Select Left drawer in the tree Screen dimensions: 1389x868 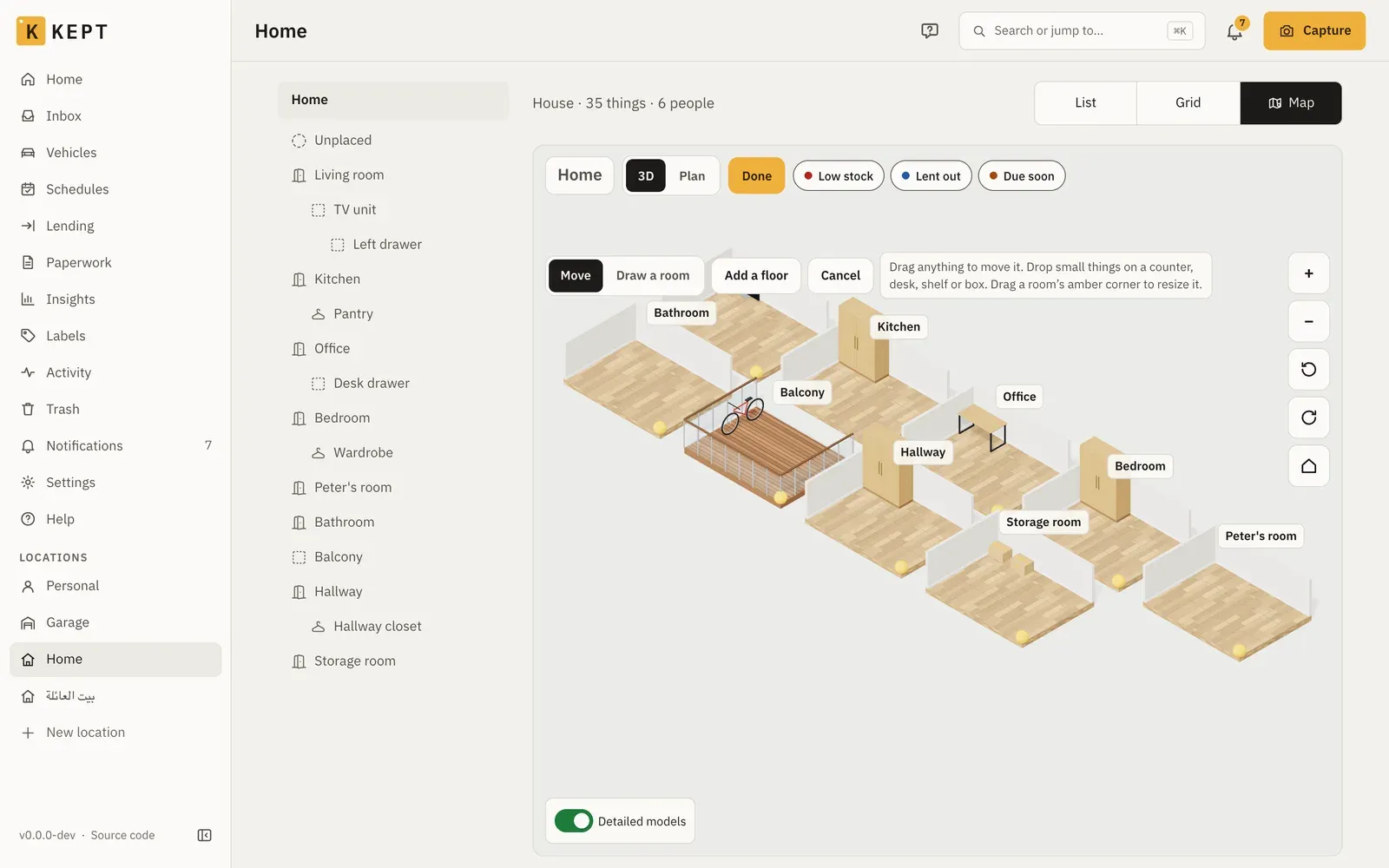pyautogui.click(x=393, y=245)
